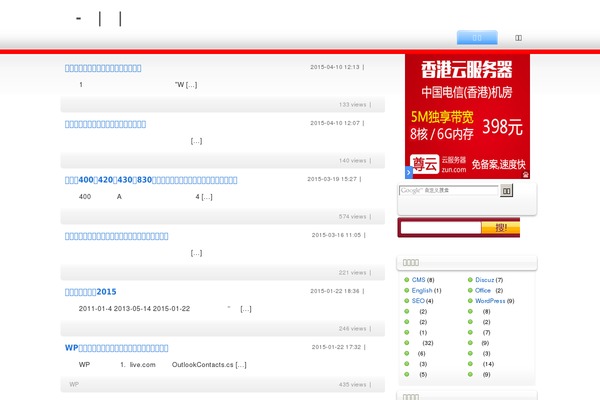Image resolution: width=600 pixels, height=400 pixels.
Task: Open the post title starting with WP
Action: tap(116, 348)
